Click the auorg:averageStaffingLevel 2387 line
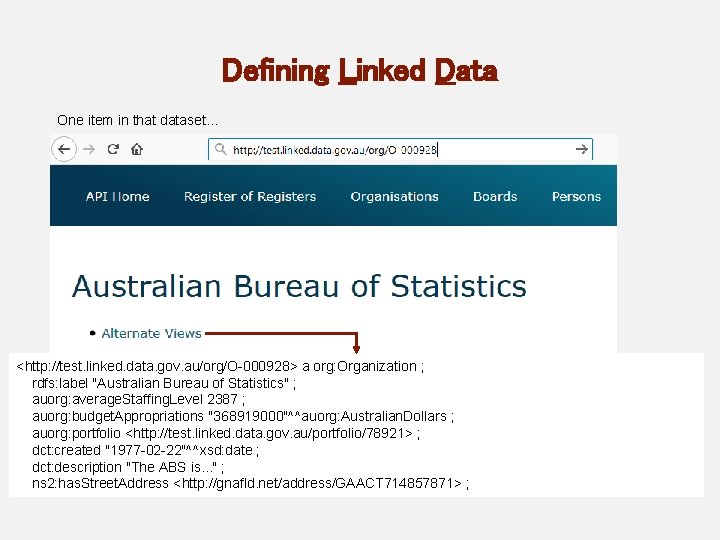 point(139,399)
